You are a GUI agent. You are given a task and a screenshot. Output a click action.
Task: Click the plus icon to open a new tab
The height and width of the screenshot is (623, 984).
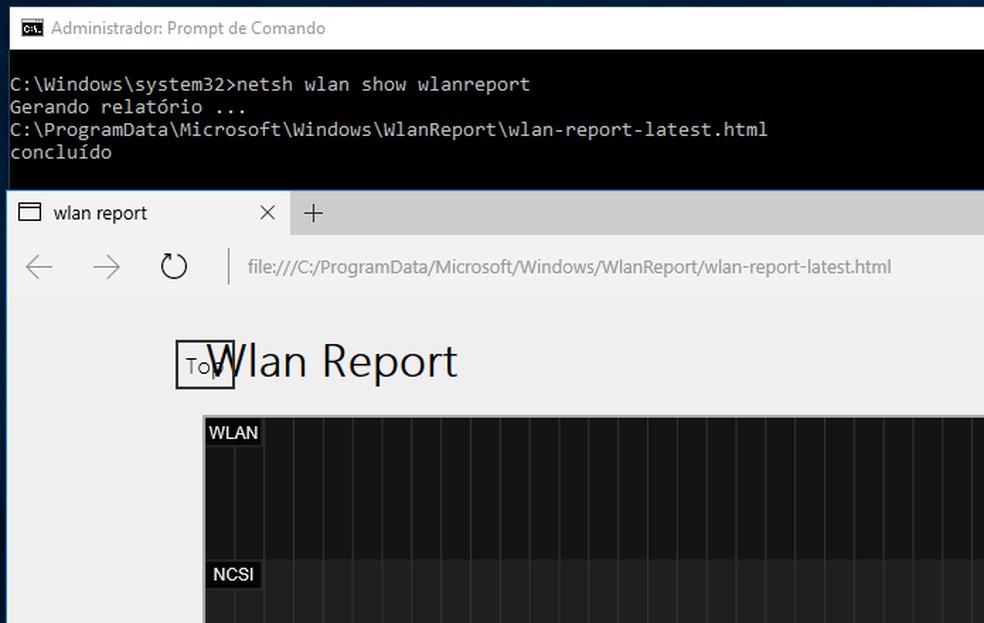click(314, 213)
